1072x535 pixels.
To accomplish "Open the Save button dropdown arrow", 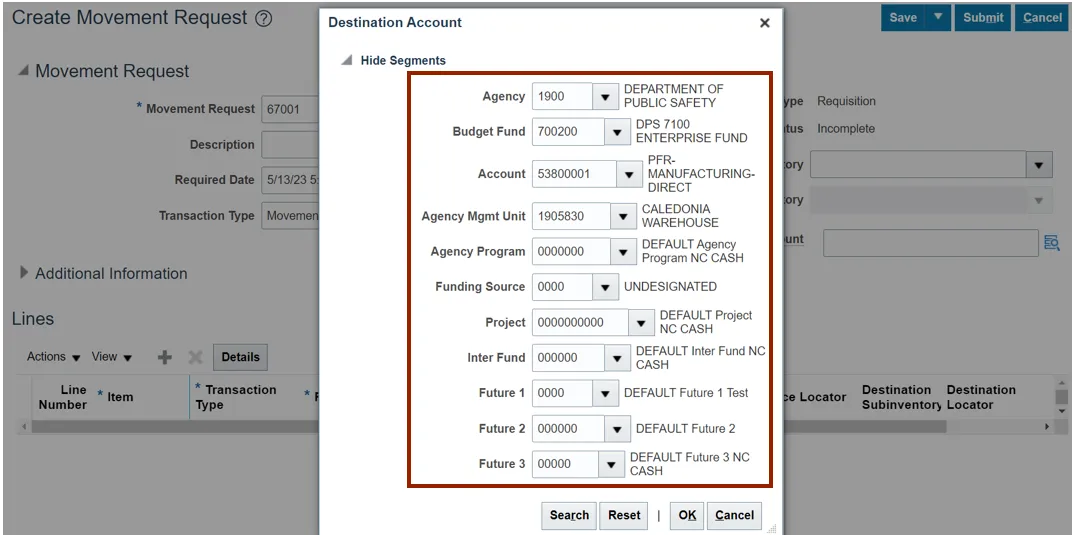I will tap(938, 17).
